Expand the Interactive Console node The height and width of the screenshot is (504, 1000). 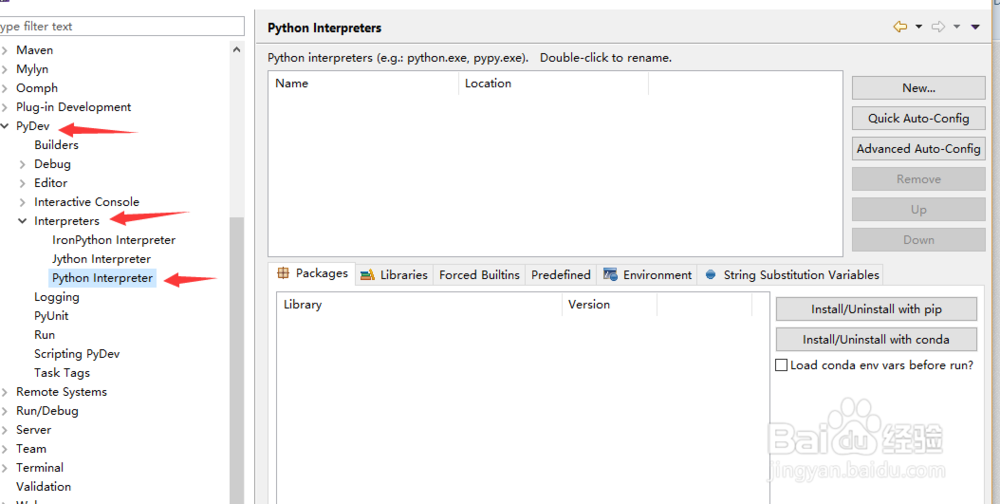22,203
